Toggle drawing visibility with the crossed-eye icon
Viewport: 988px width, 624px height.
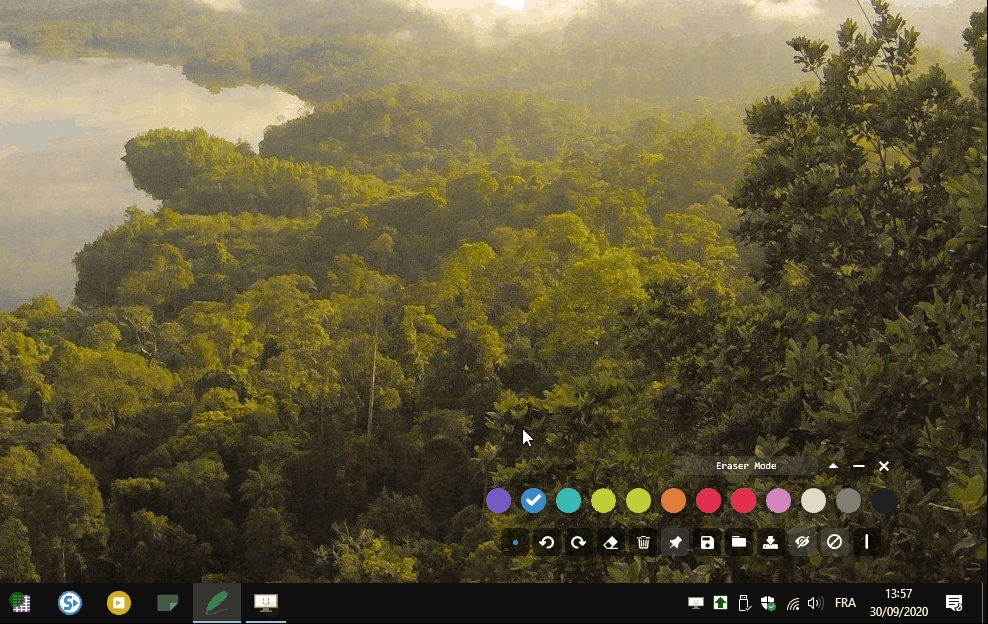pyautogui.click(x=802, y=542)
